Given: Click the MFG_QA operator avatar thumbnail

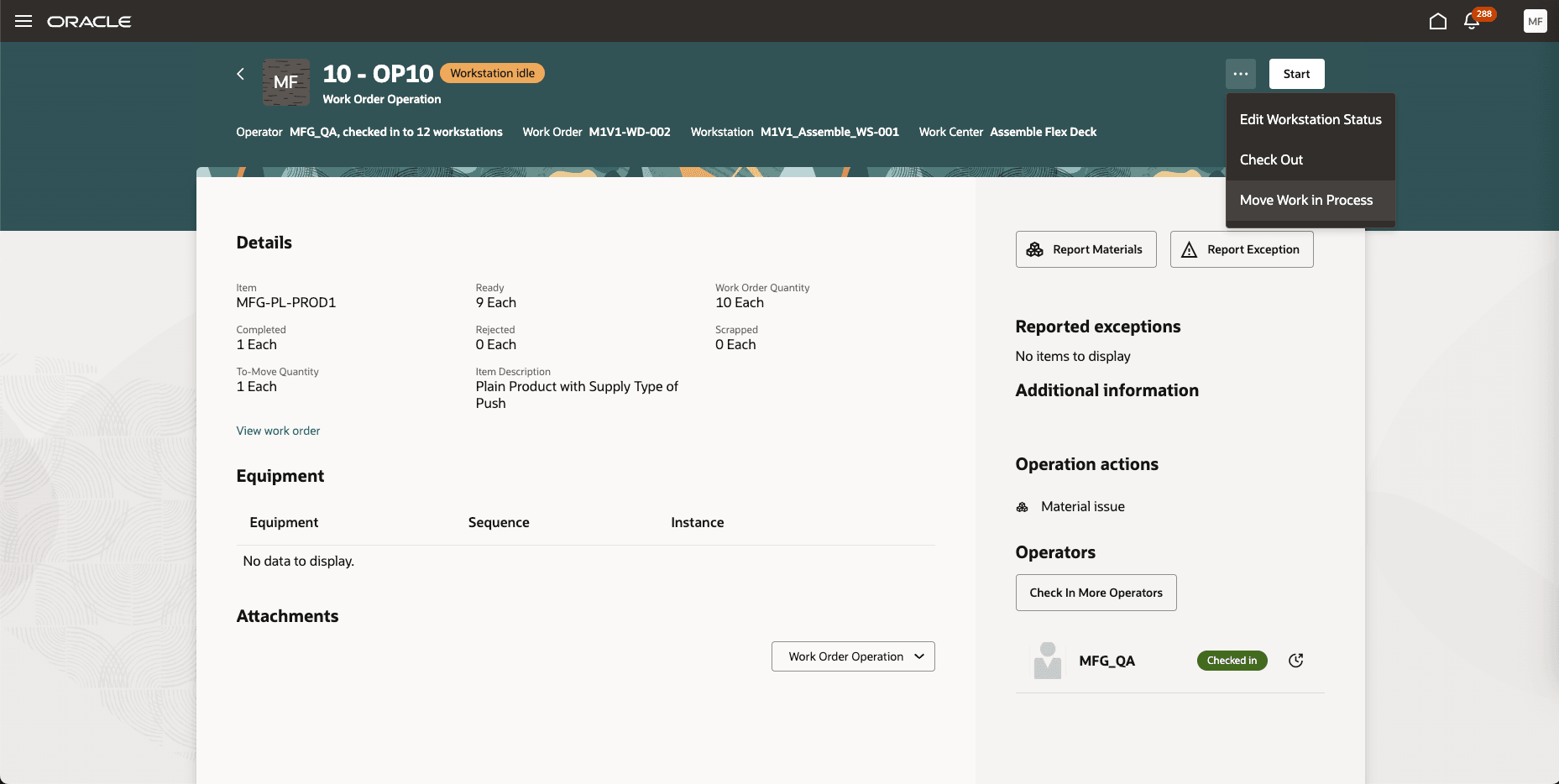Looking at the screenshot, I should click(x=1047, y=661).
